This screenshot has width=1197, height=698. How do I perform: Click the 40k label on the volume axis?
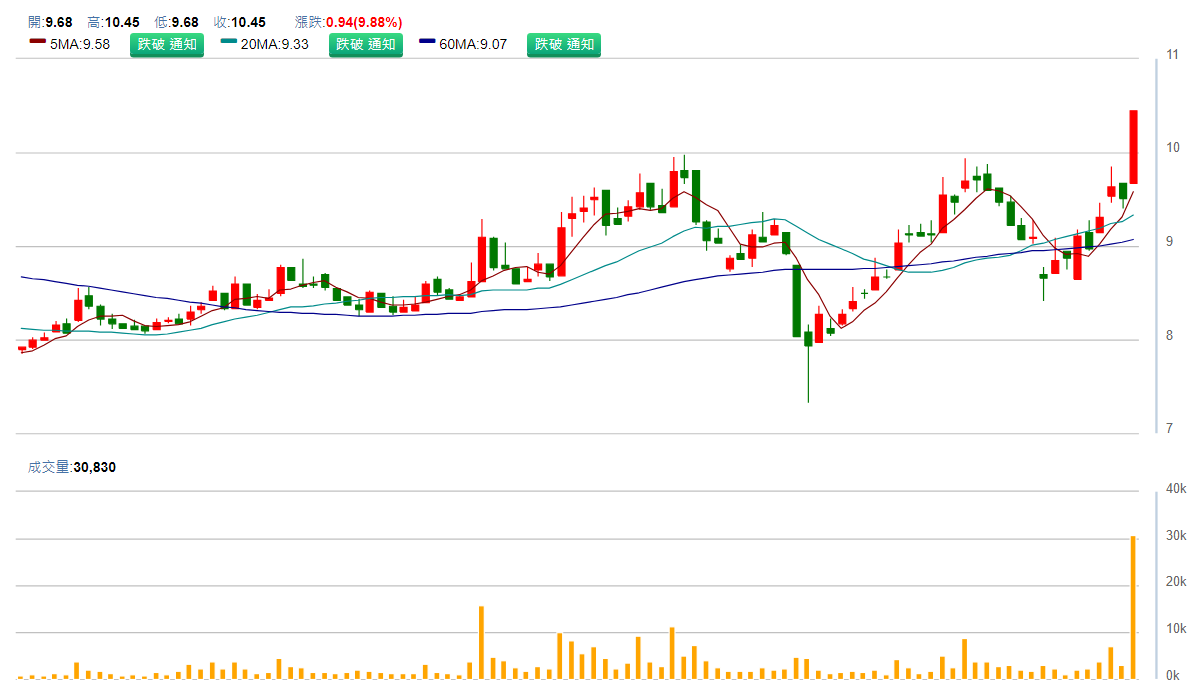(x=1176, y=488)
